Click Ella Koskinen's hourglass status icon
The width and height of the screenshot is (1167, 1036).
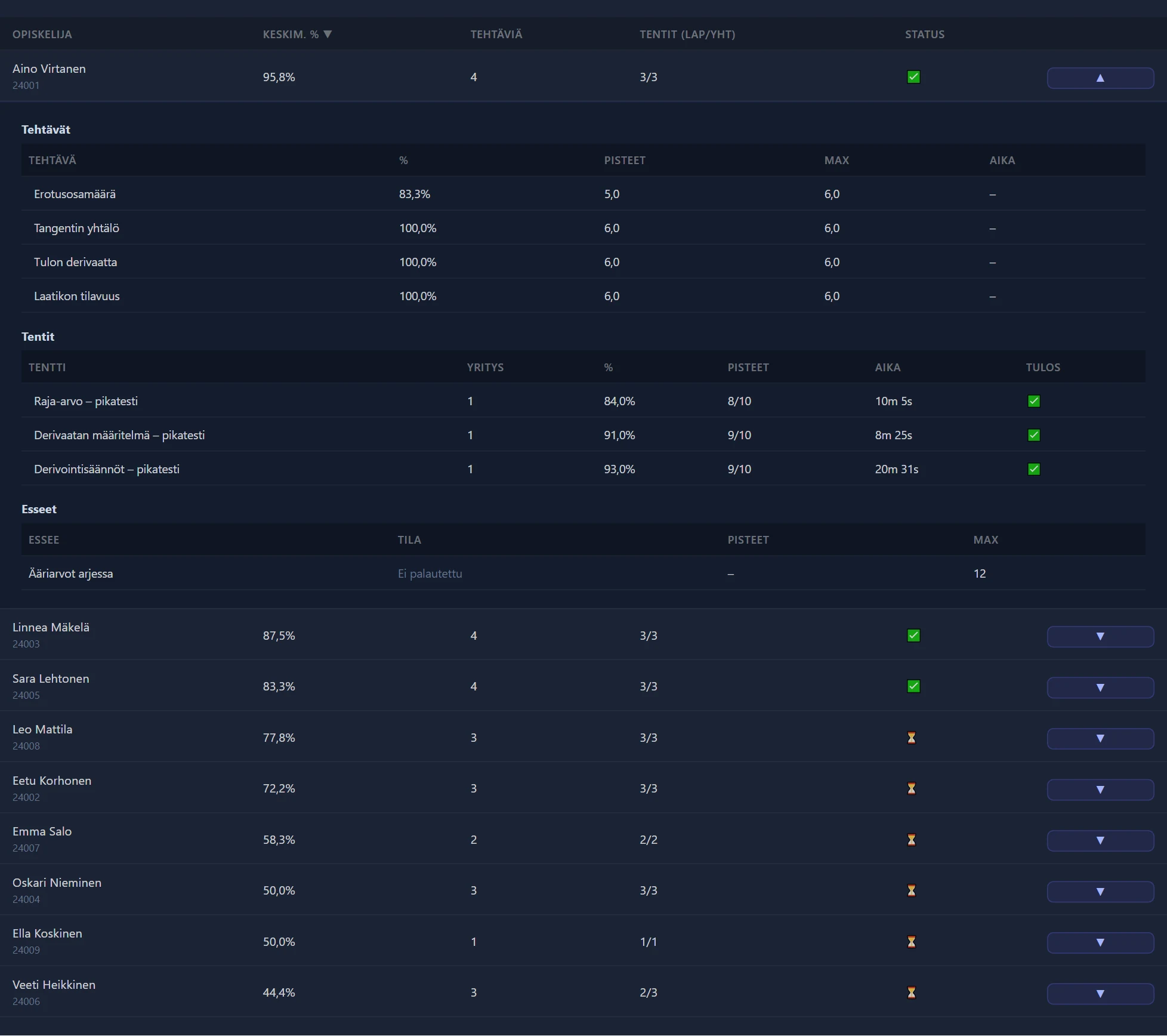[x=912, y=942]
